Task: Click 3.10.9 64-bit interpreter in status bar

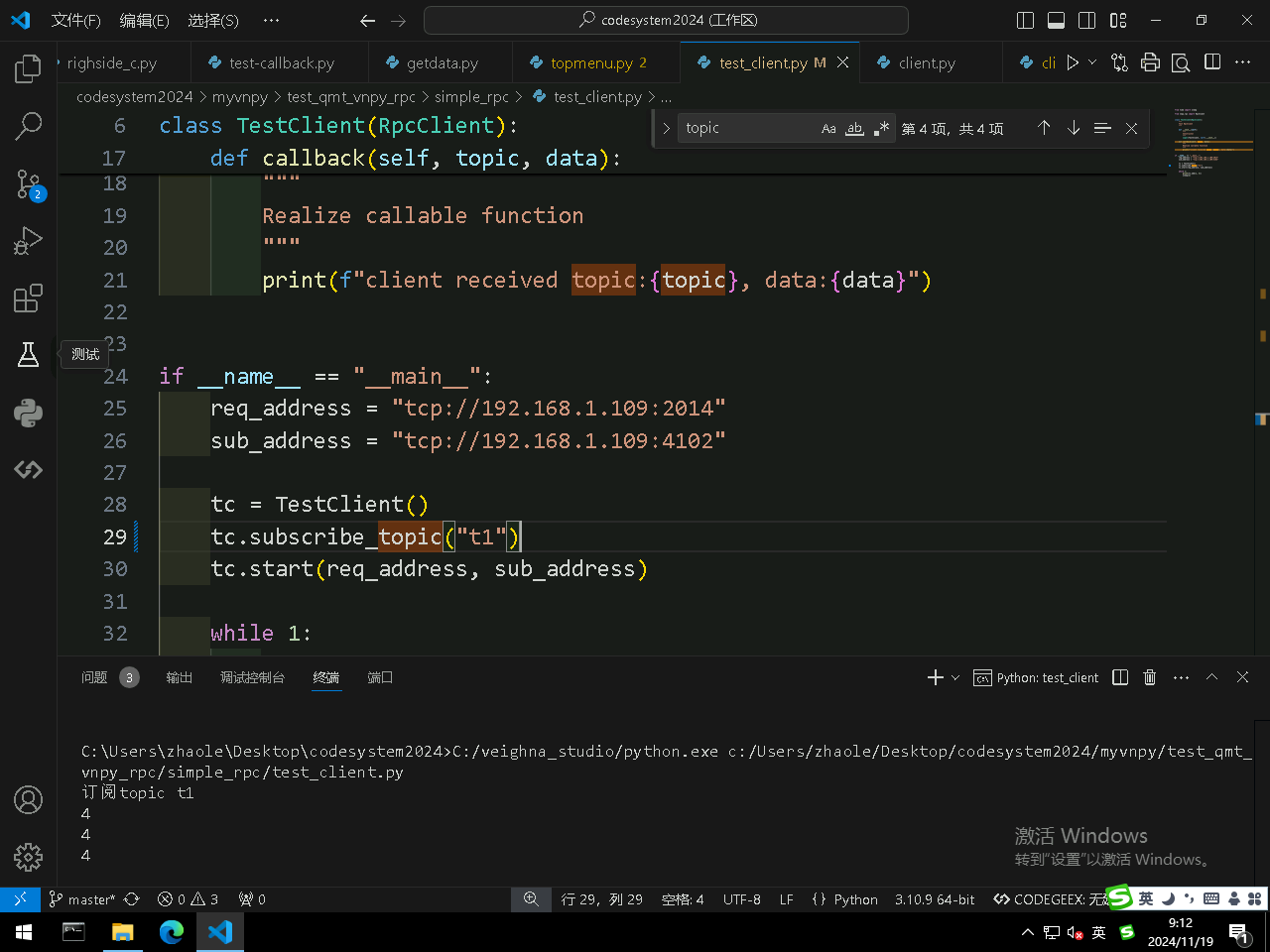Action: [x=935, y=899]
